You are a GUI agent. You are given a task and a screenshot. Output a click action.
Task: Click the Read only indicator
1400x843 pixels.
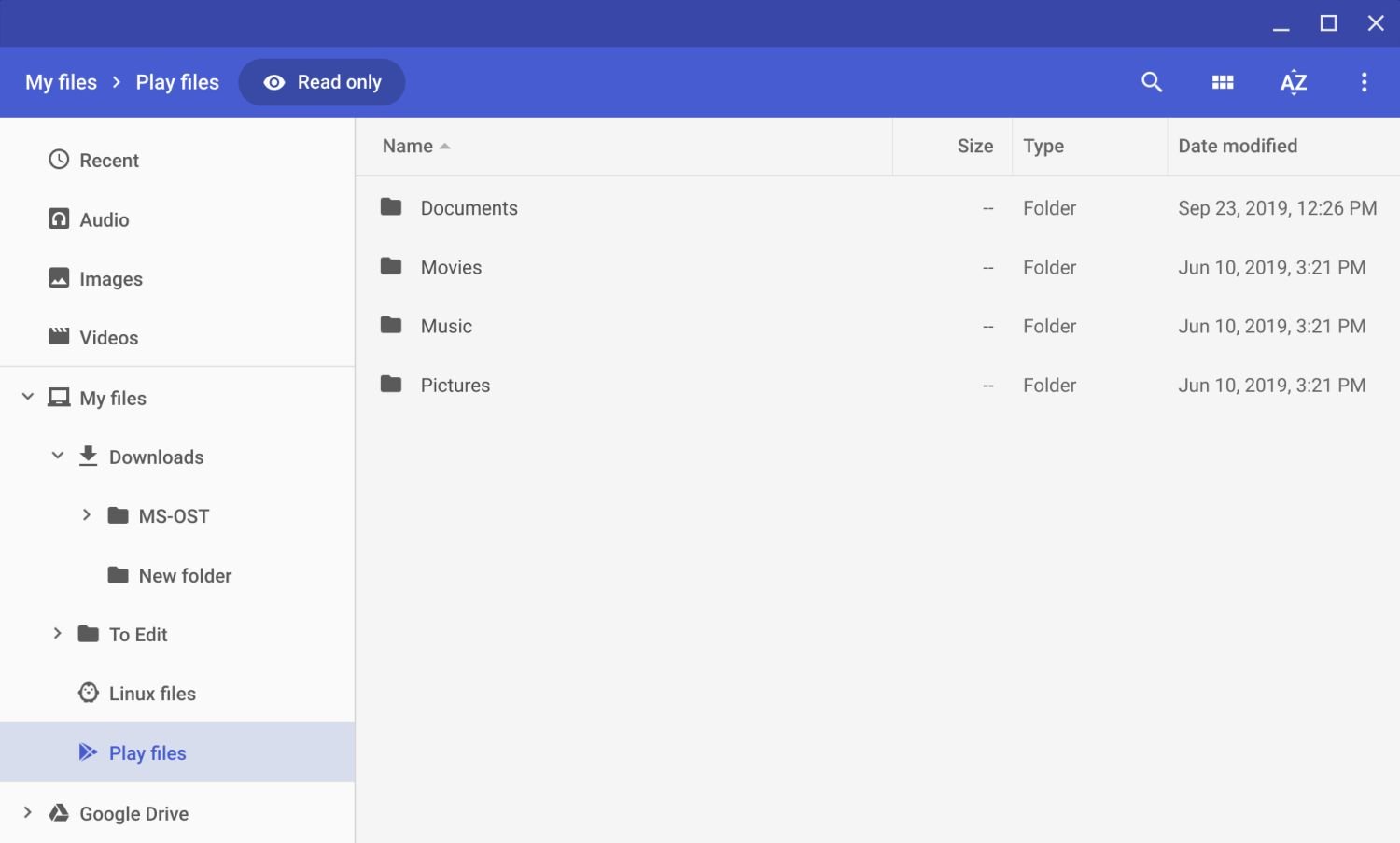pyautogui.click(x=322, y=82)
